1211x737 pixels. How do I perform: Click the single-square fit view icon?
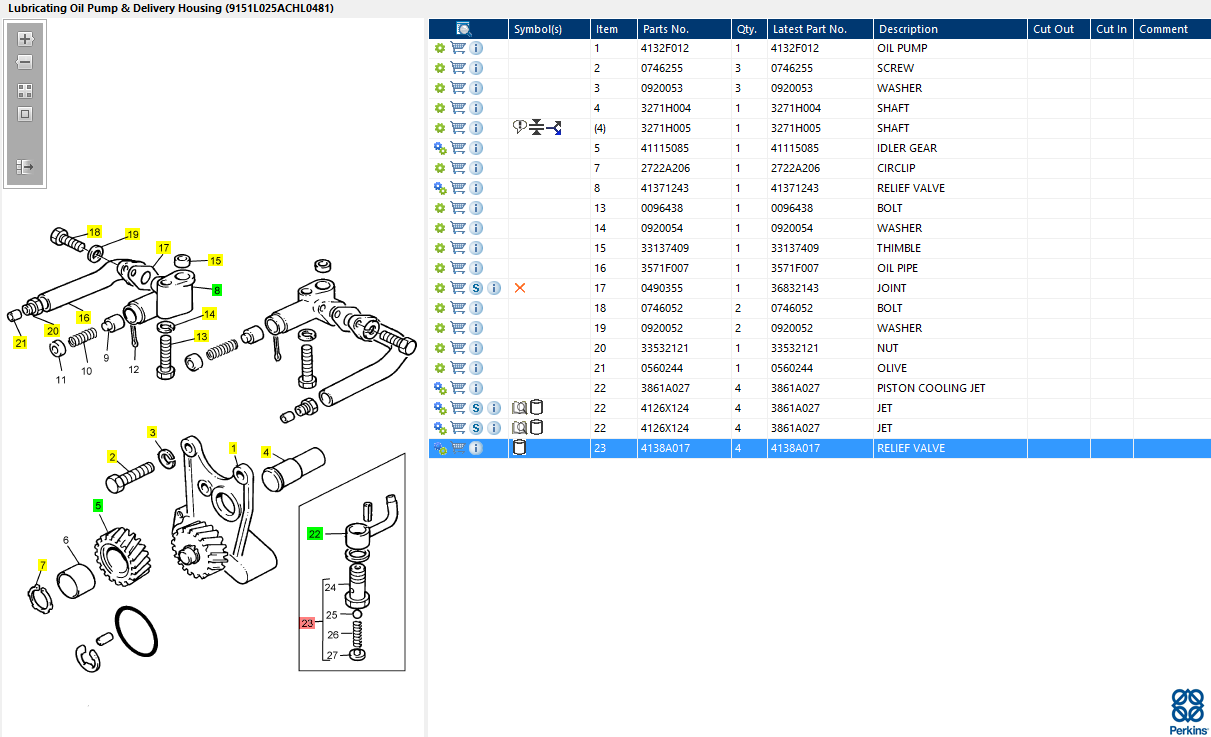(x=25, y=114)
